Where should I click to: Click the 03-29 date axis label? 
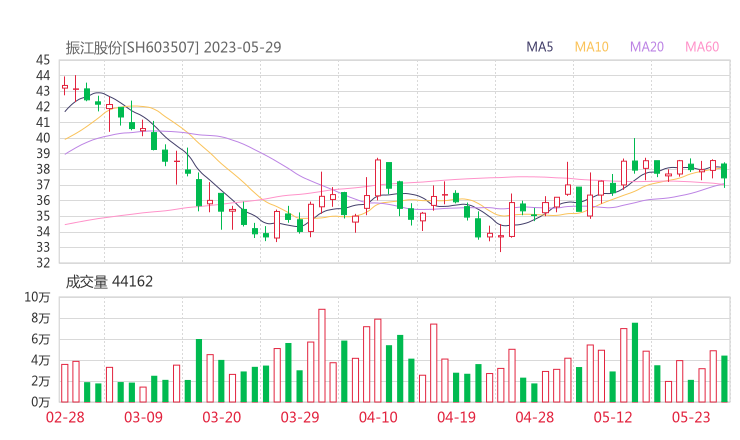(x=300, y=417)
